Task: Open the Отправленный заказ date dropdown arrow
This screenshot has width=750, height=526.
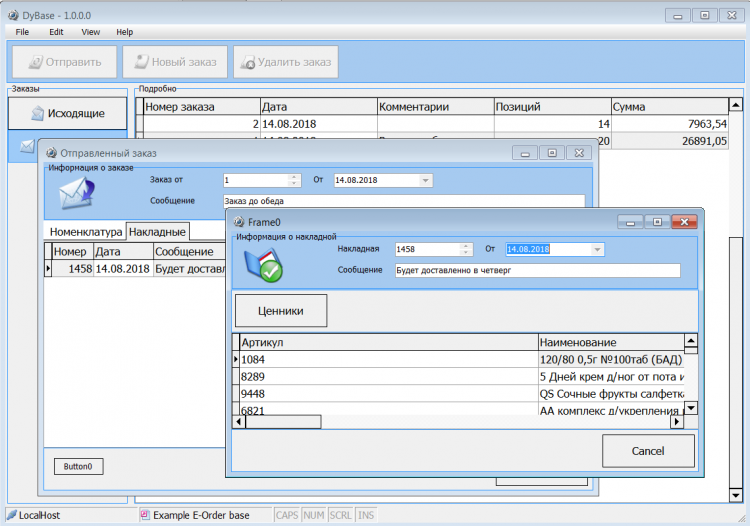Action: (x=425, y=180)
